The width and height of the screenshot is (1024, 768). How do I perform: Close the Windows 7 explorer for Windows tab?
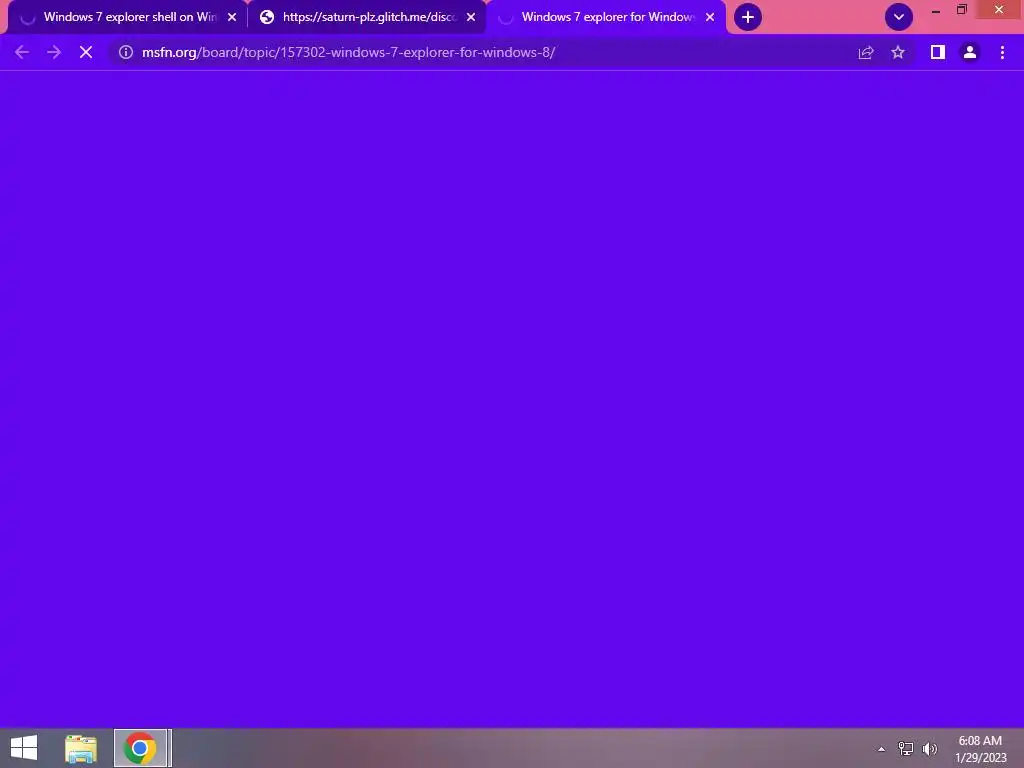point(710,17)
